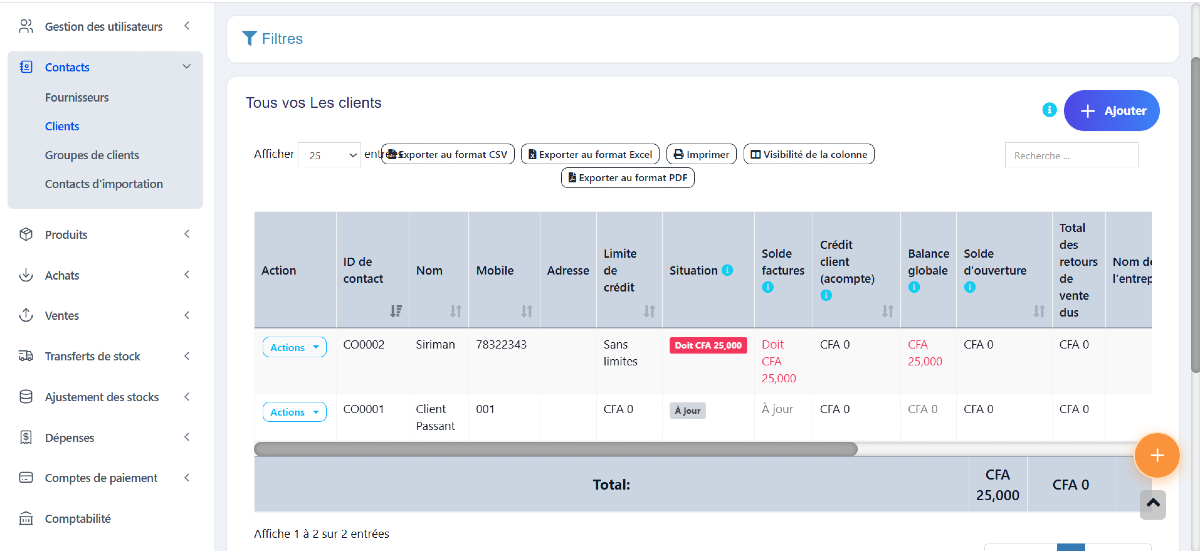The height and width of the screenshot is (551, 1200).
Task: Click the Transferts de stock truck icon
Action: pyautogui.click(x=26, y=356)
